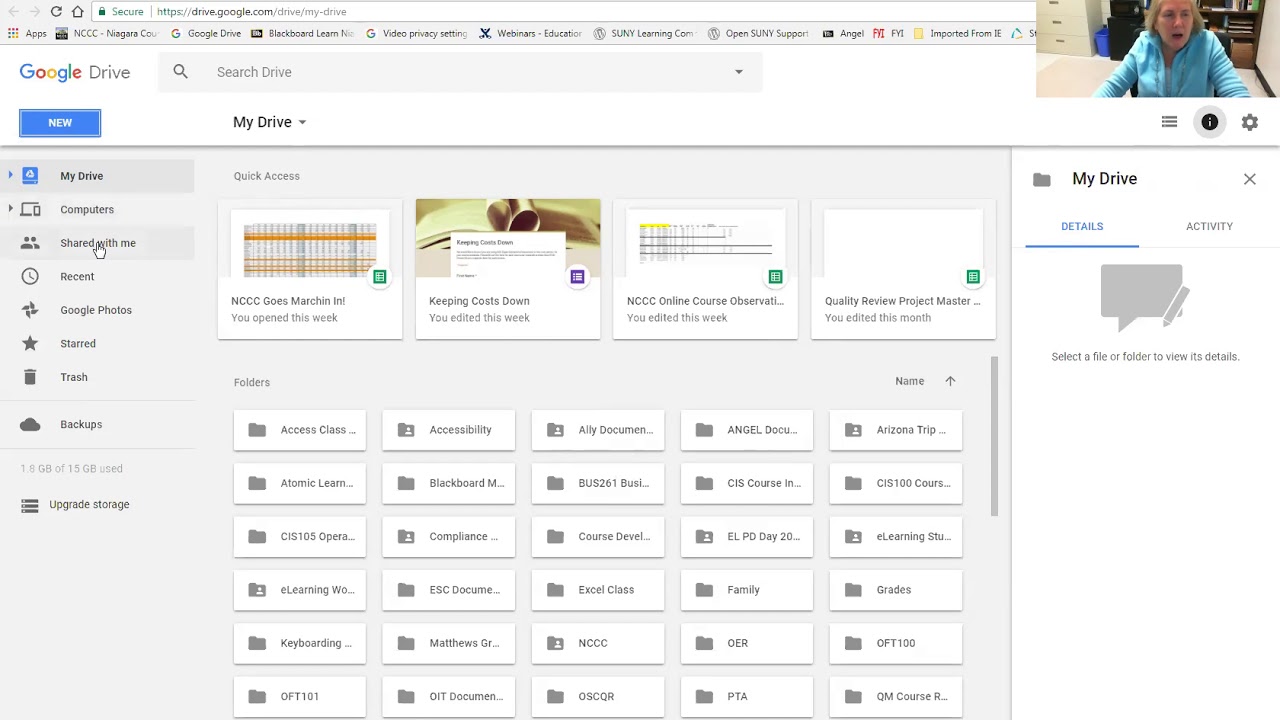Click the Recent clock icon
The image size is (1280, 720).
[x=30, y=277]
